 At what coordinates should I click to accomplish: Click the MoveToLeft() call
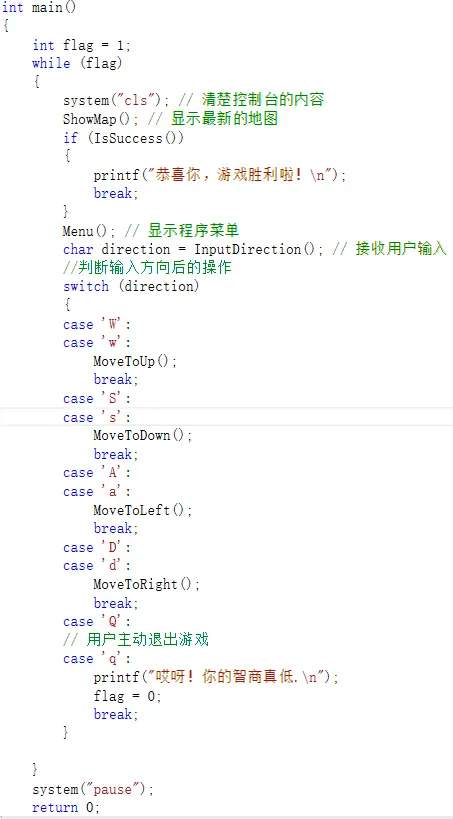click(143, 510)
